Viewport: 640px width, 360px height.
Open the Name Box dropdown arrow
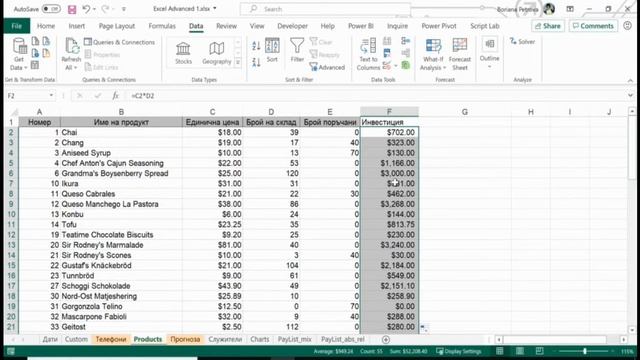pyautogui.click(x=51, y=96)
